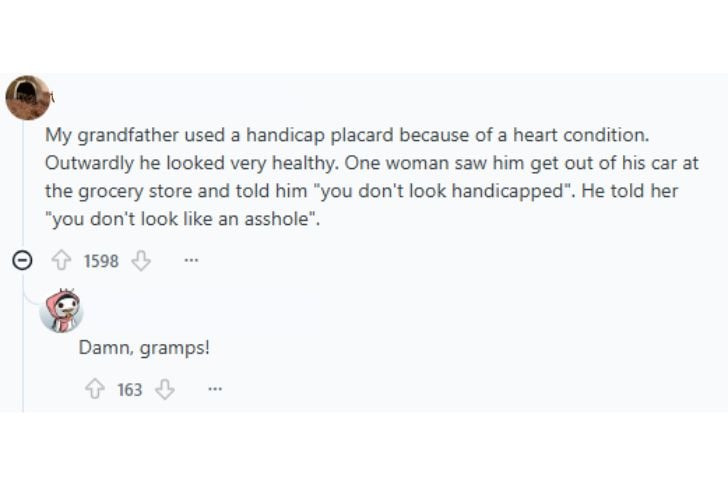Screen dimensions: 728x485
Task: Collapse the comment thread with minus circle
Action: tap(22, 261)
